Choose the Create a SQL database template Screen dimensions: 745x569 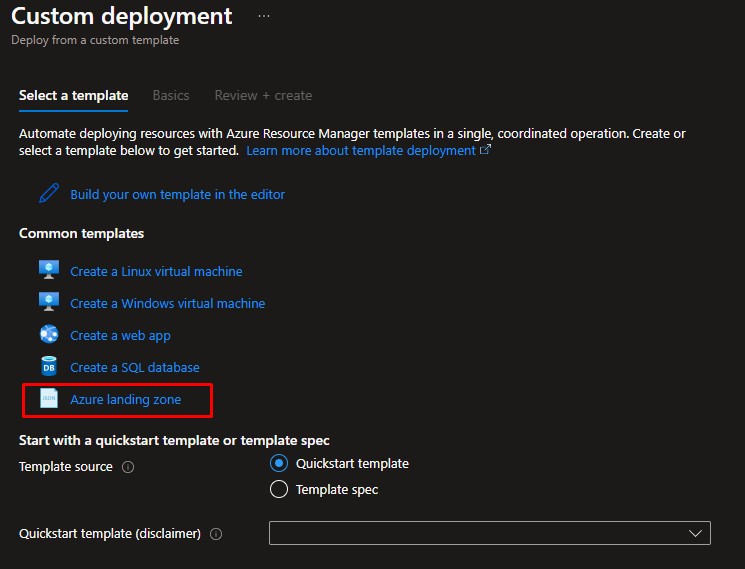pos(135,368)
